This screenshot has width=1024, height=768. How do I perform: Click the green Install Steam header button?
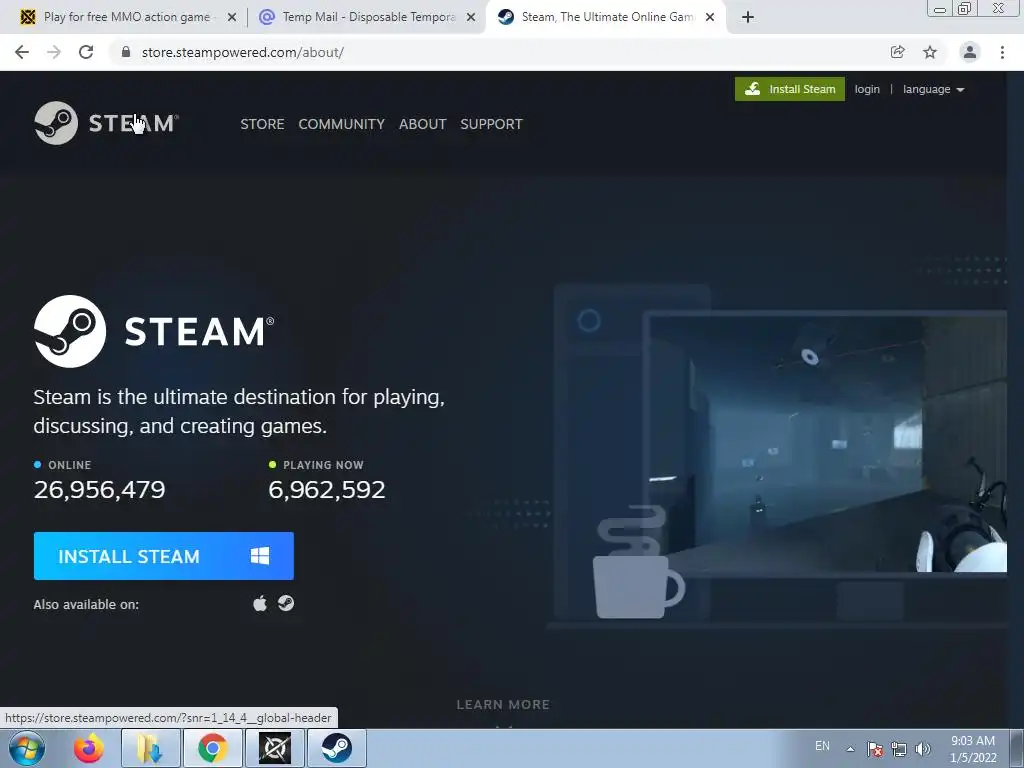tap(790, 89)
